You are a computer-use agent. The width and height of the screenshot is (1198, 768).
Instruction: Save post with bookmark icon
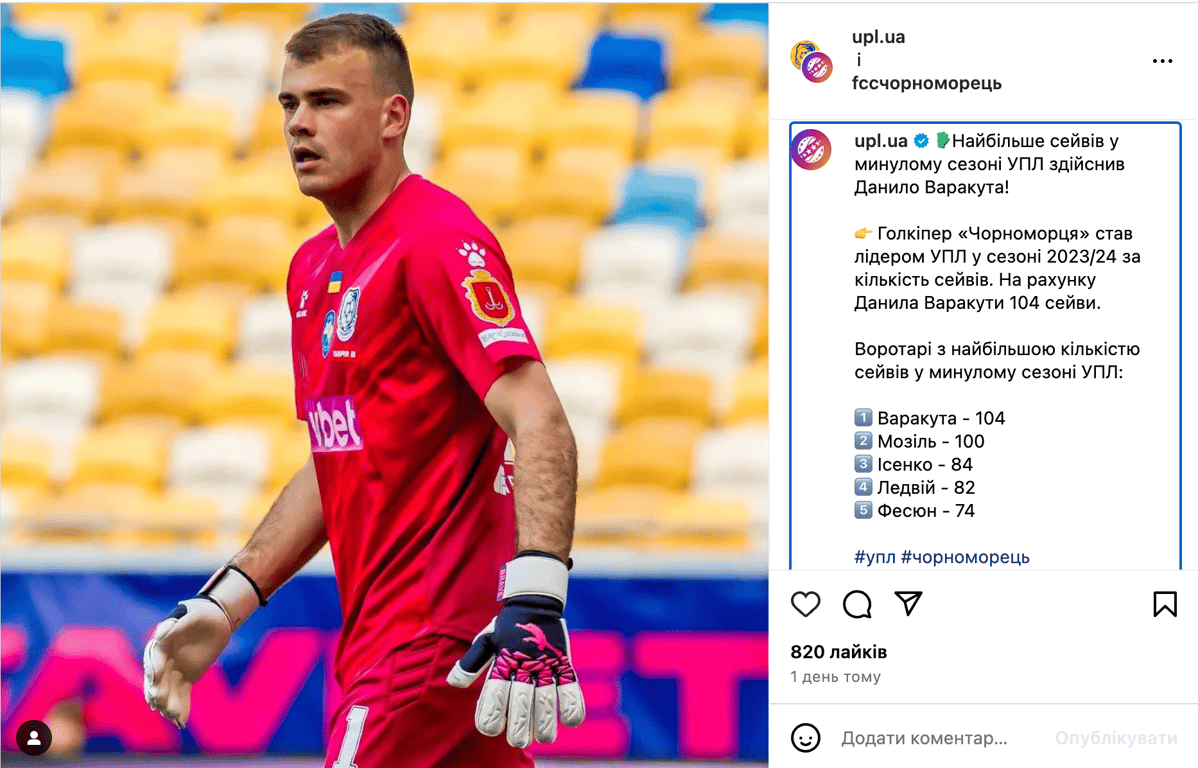click(1164, 604)
